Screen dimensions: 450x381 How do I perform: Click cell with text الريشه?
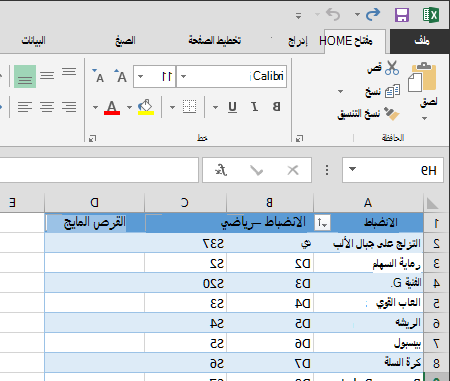[368, 323]
